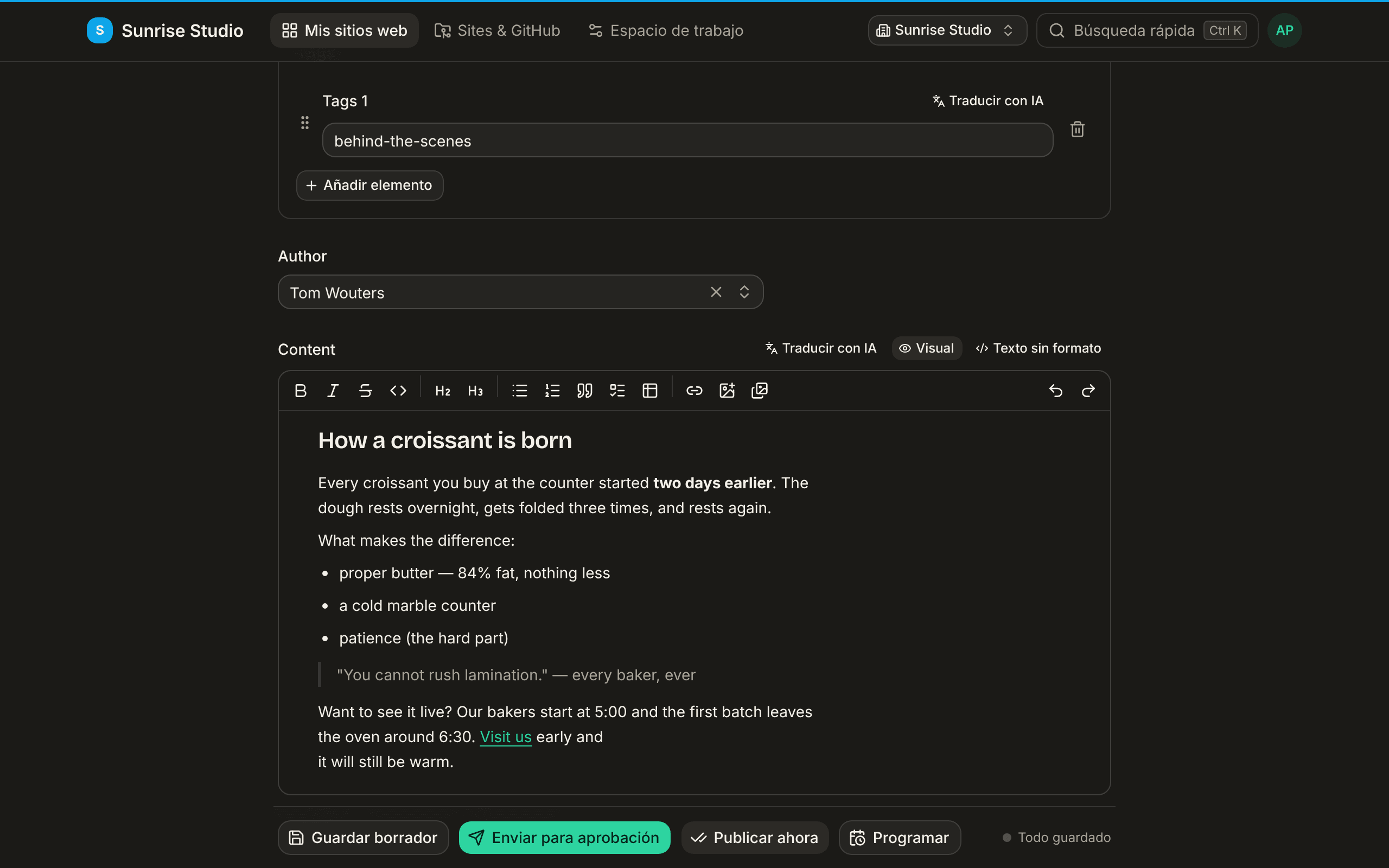Click Publicar ahora
This screenshot has height=868, width=1389.
coord(755,838)
